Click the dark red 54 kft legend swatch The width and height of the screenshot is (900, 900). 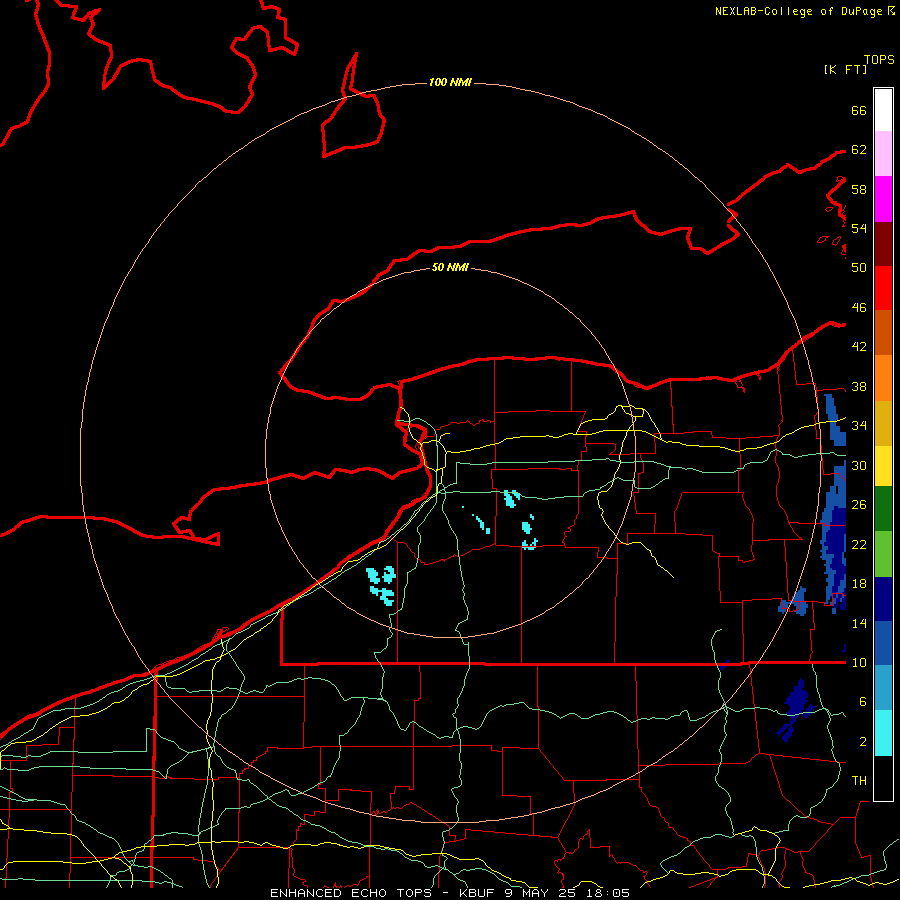point(883,243)
